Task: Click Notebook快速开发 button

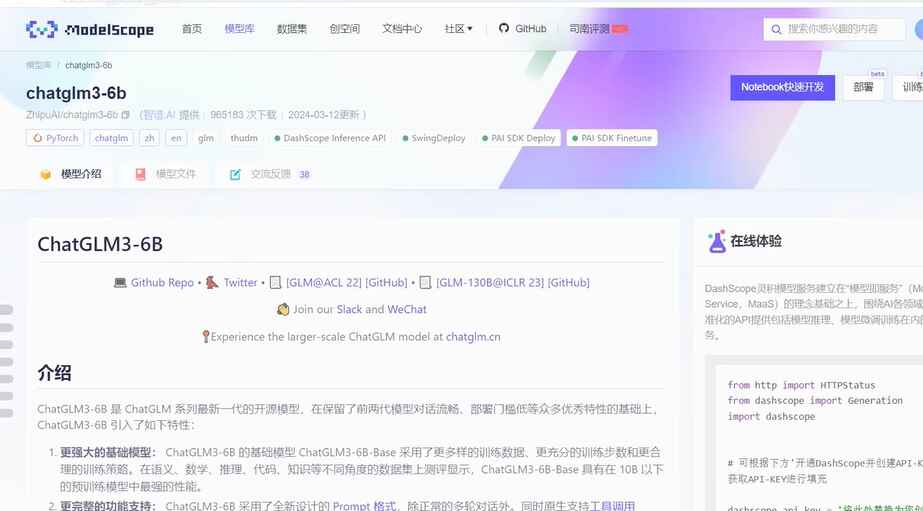Action: [x=782, y=87]
